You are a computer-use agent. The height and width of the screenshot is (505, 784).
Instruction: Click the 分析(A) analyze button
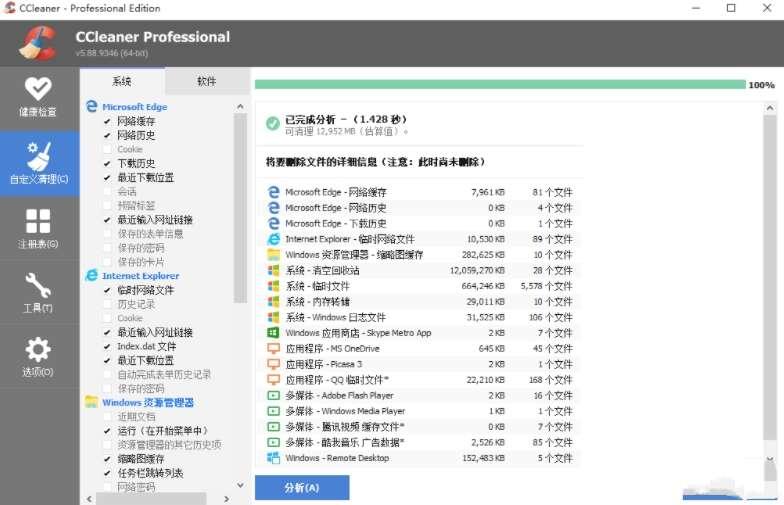point(302,488)
